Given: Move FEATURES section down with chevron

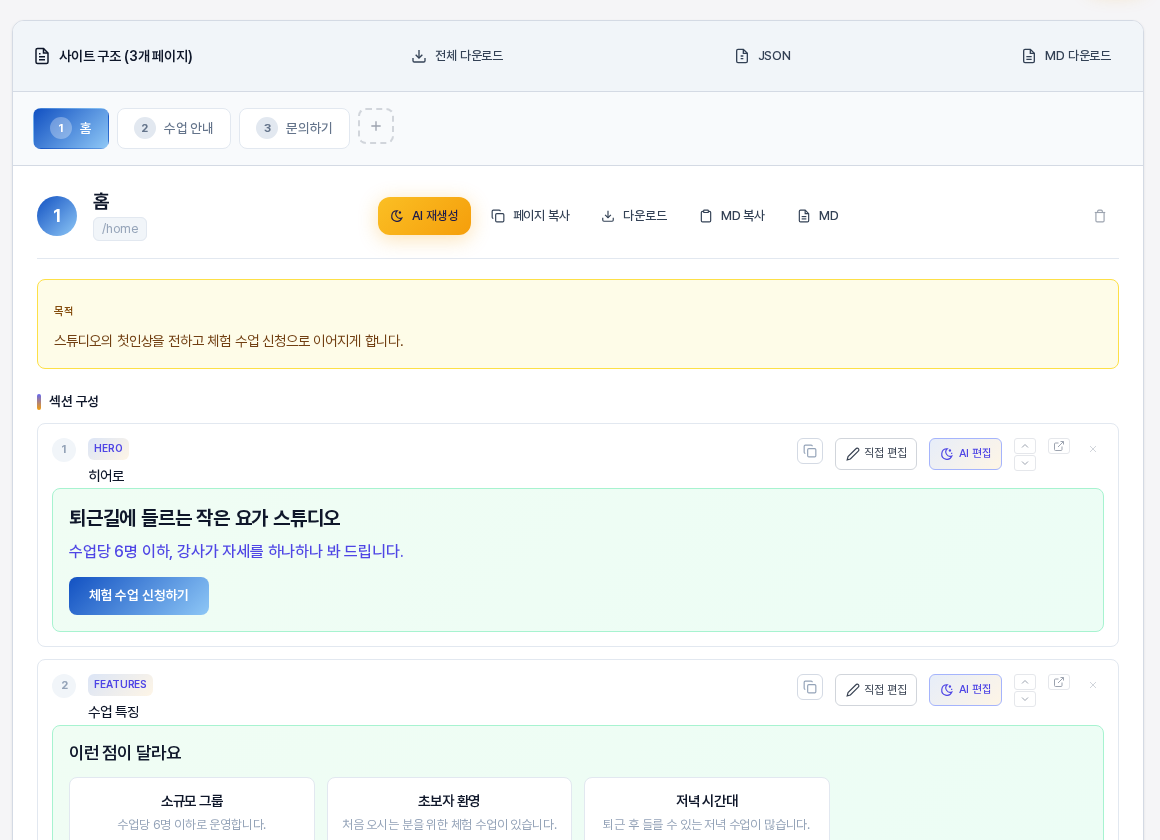Looking at the screenshot, I should tap(1025, 699).
